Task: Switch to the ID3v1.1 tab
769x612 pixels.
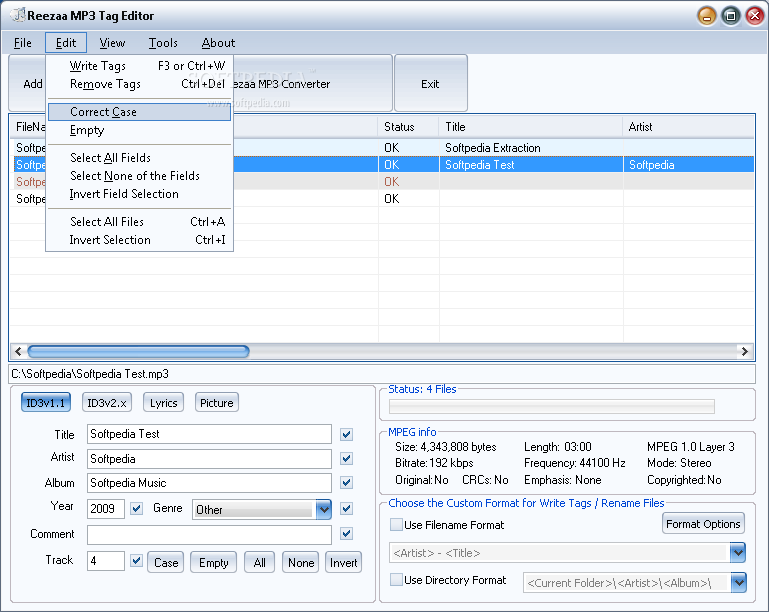Action: click(x=46, y=403)
